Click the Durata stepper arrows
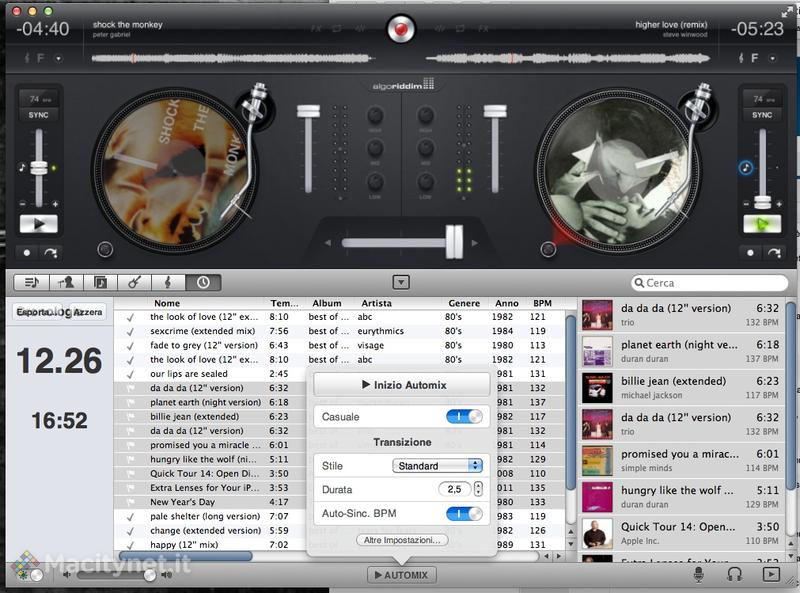Screen dimensions: 800x593 [478, 489]
